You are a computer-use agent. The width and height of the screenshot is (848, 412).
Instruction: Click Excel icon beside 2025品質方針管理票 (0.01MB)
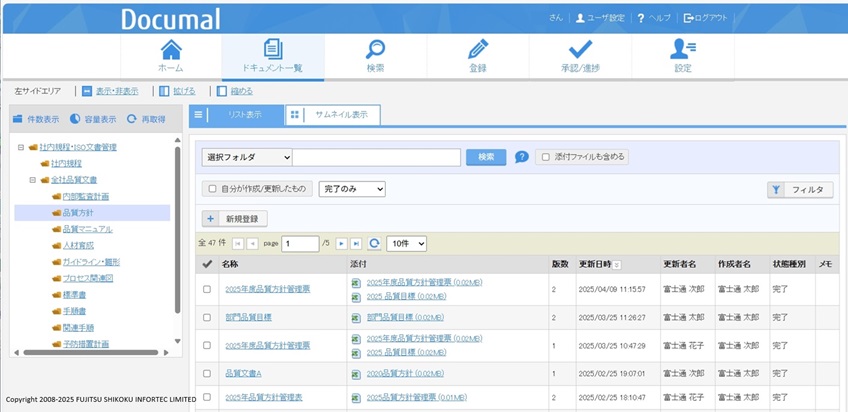[356, 398]
